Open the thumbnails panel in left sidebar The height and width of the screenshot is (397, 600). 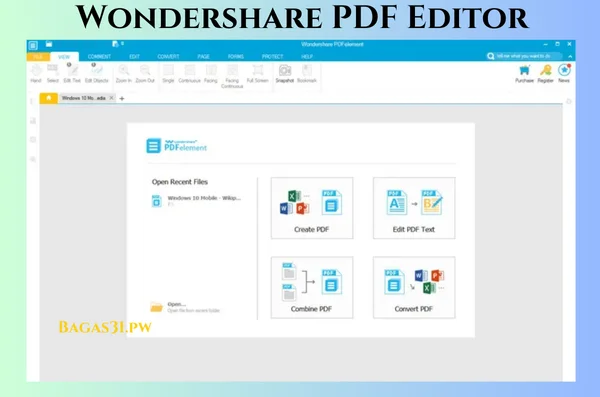(33, 121)
